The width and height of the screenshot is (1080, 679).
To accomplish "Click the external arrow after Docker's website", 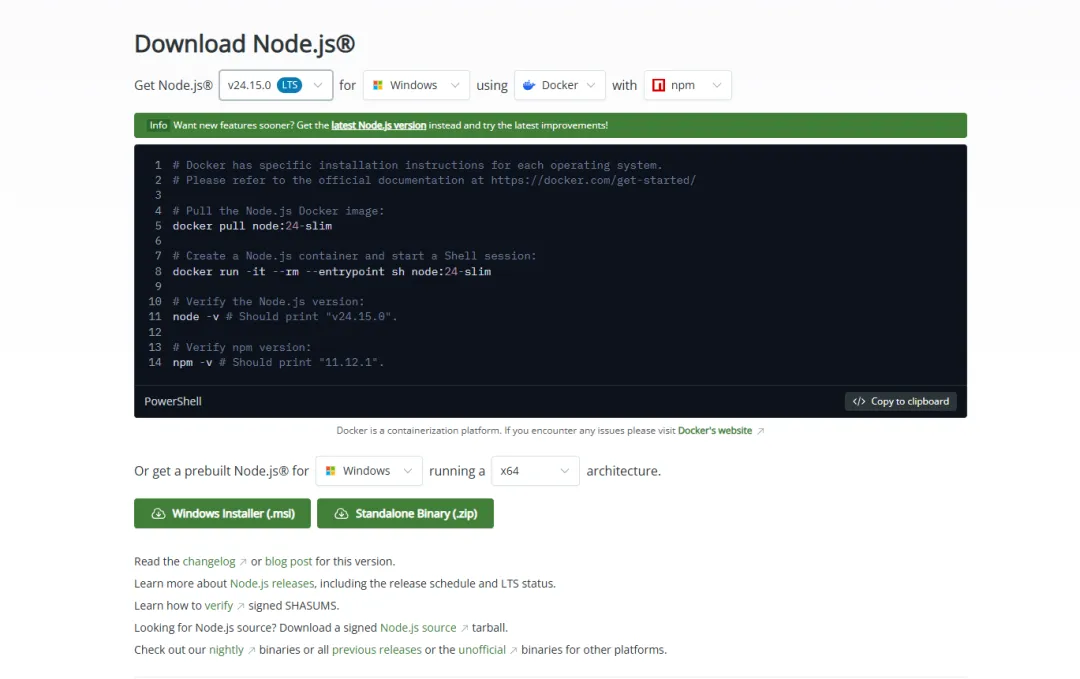I will (x=760, y=431).
